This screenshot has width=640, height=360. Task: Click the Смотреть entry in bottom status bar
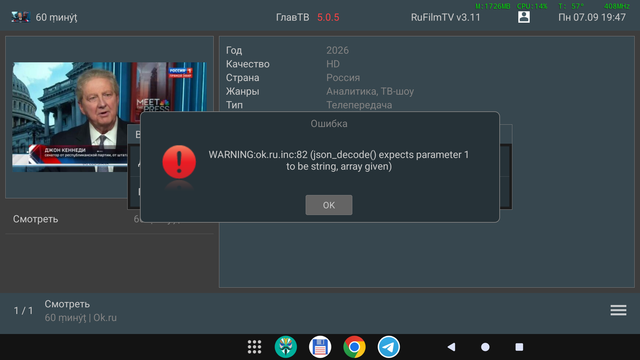[67, 304]
